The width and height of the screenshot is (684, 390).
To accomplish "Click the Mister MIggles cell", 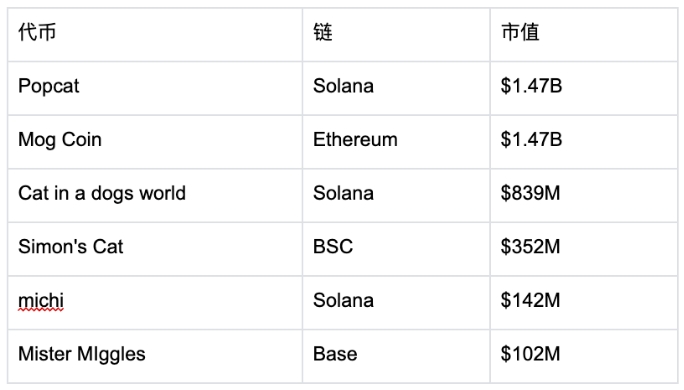I will click(155, 356).
